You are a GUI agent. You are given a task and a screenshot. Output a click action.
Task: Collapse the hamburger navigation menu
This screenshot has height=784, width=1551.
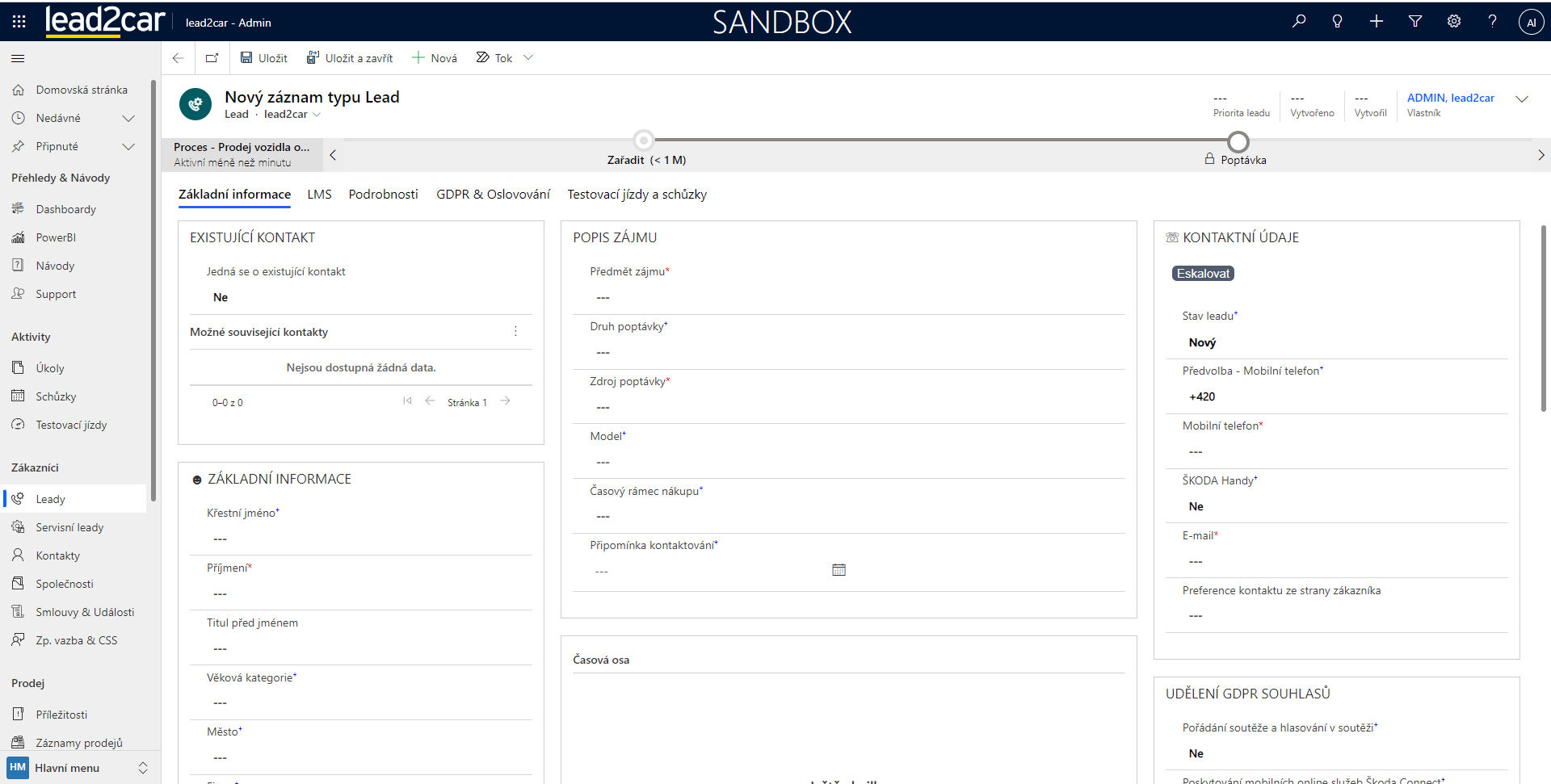(x=18, y=58)
